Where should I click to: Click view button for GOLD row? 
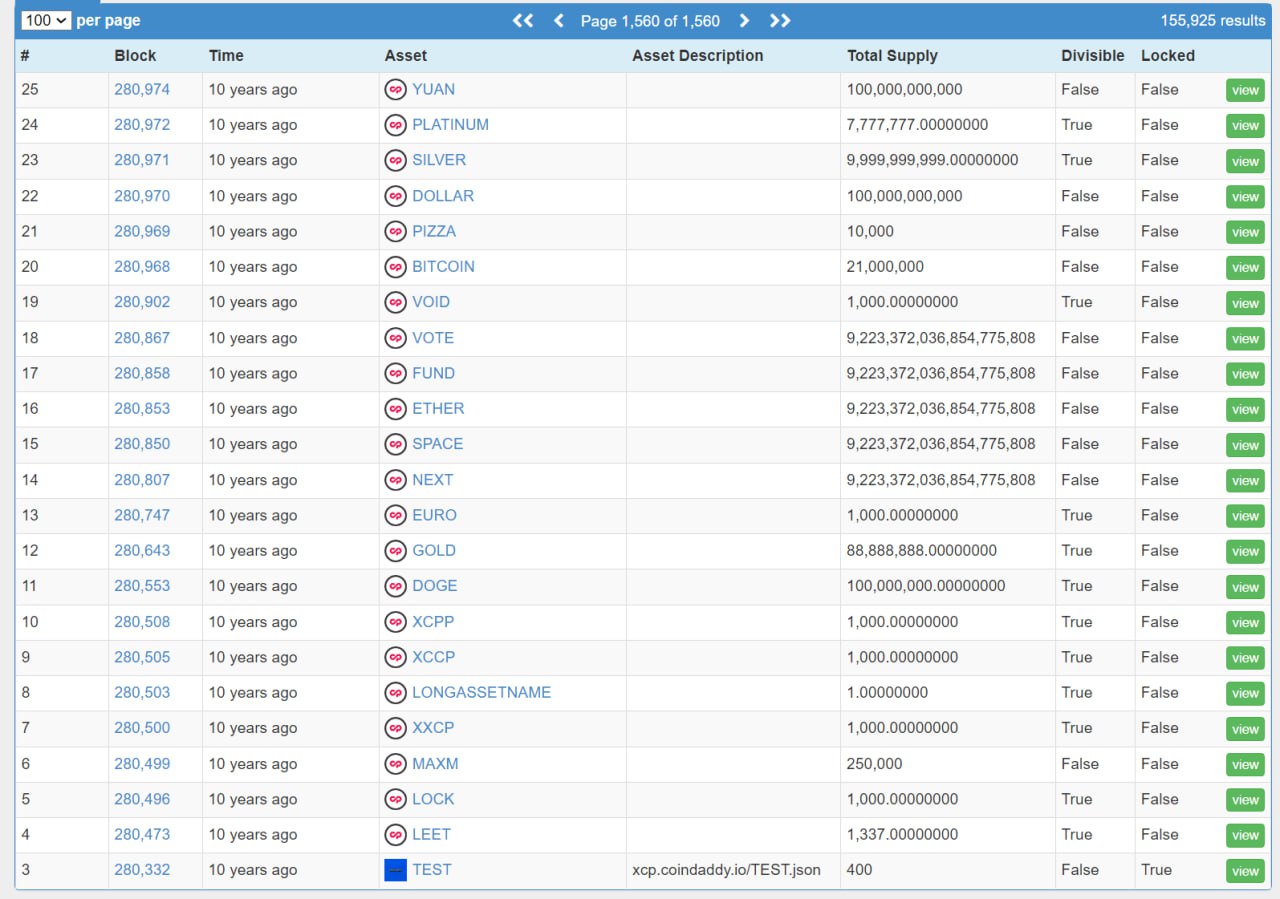point(1245,551)
